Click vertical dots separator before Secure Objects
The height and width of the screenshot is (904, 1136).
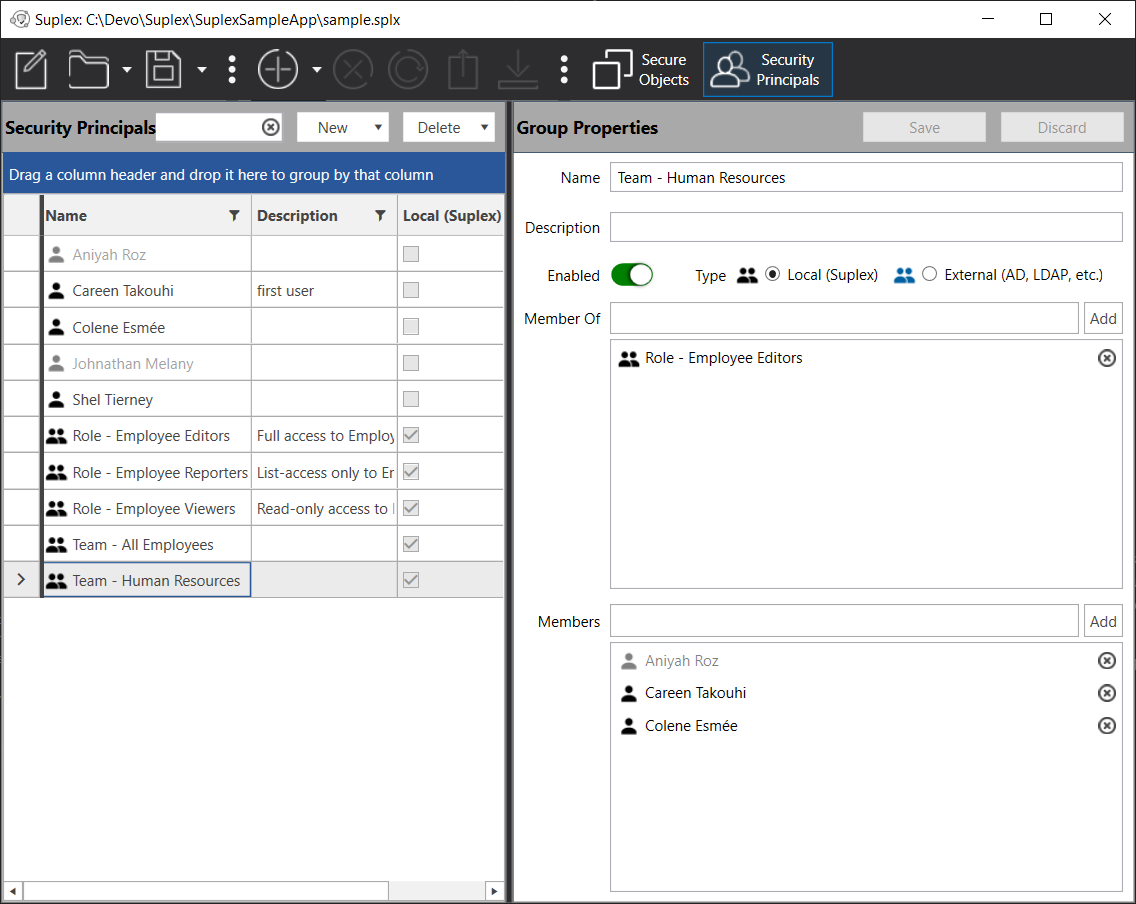(564, 70)
